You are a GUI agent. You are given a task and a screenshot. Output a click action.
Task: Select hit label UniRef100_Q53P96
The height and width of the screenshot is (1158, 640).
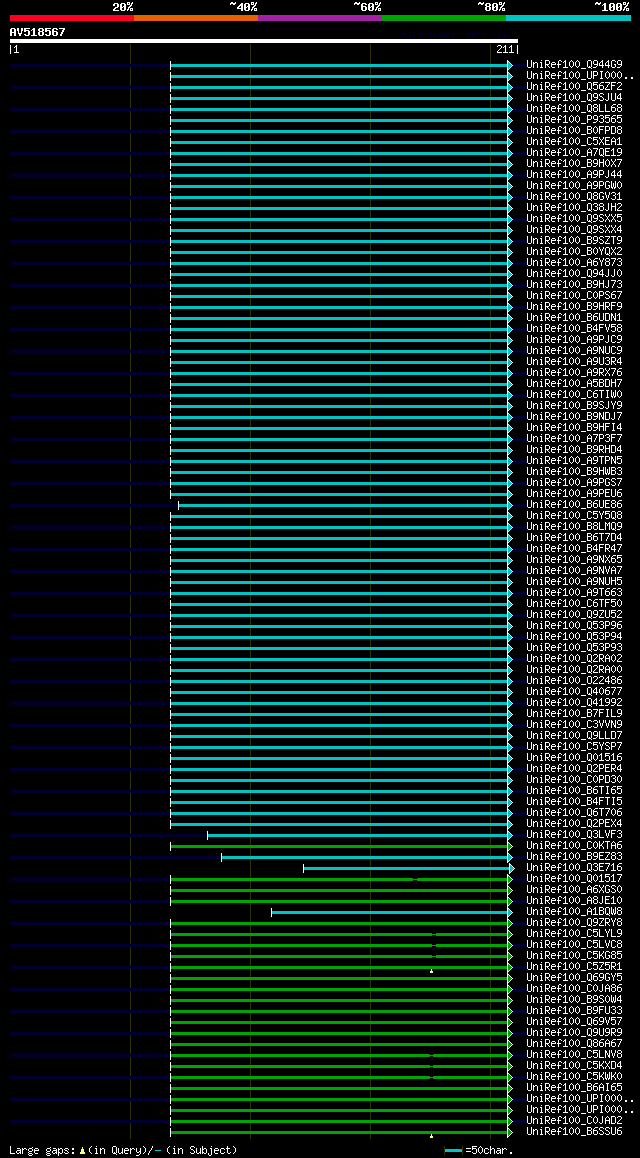tap(574, 626)
